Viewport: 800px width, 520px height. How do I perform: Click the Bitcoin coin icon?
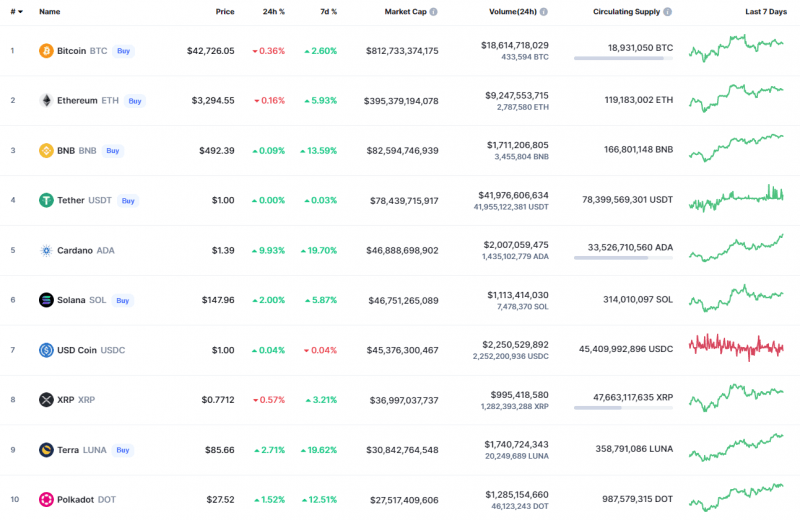click(46, 50)
